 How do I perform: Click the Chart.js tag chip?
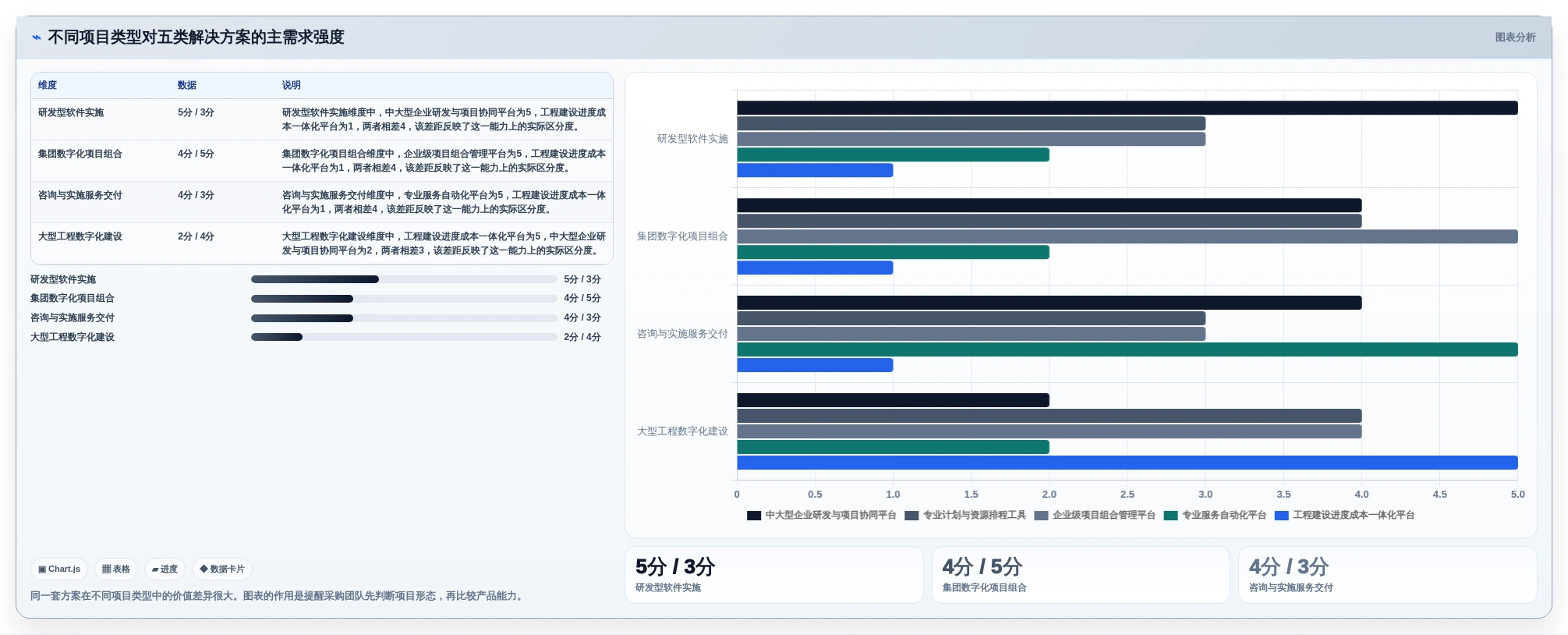59,569
